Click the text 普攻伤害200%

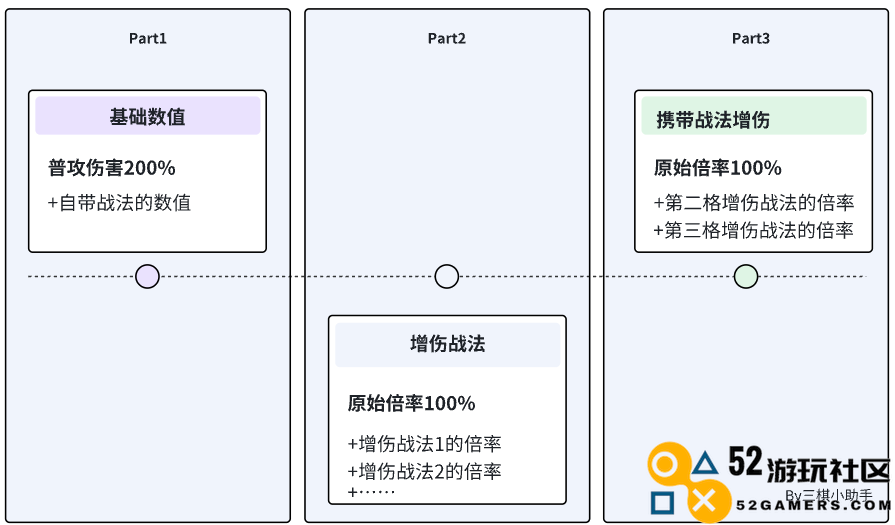click(112, 168)
